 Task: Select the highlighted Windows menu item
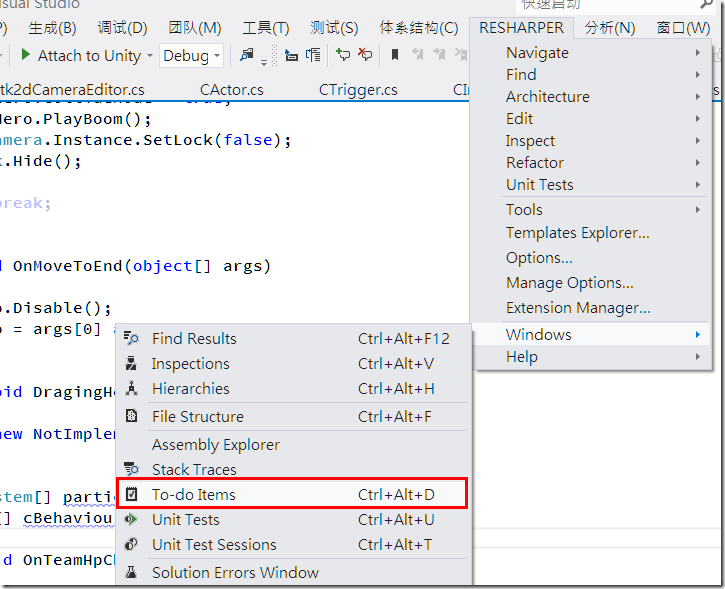(x=591, y=334)
